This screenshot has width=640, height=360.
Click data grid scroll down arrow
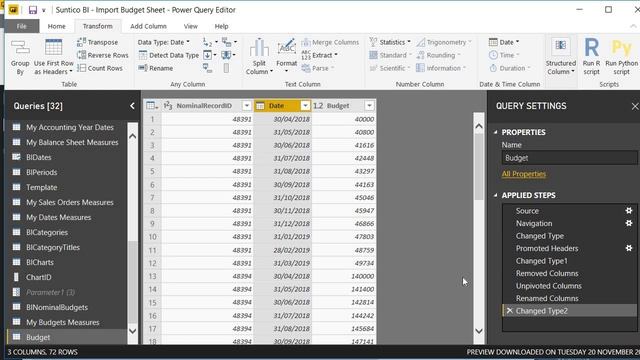(479, 331)
